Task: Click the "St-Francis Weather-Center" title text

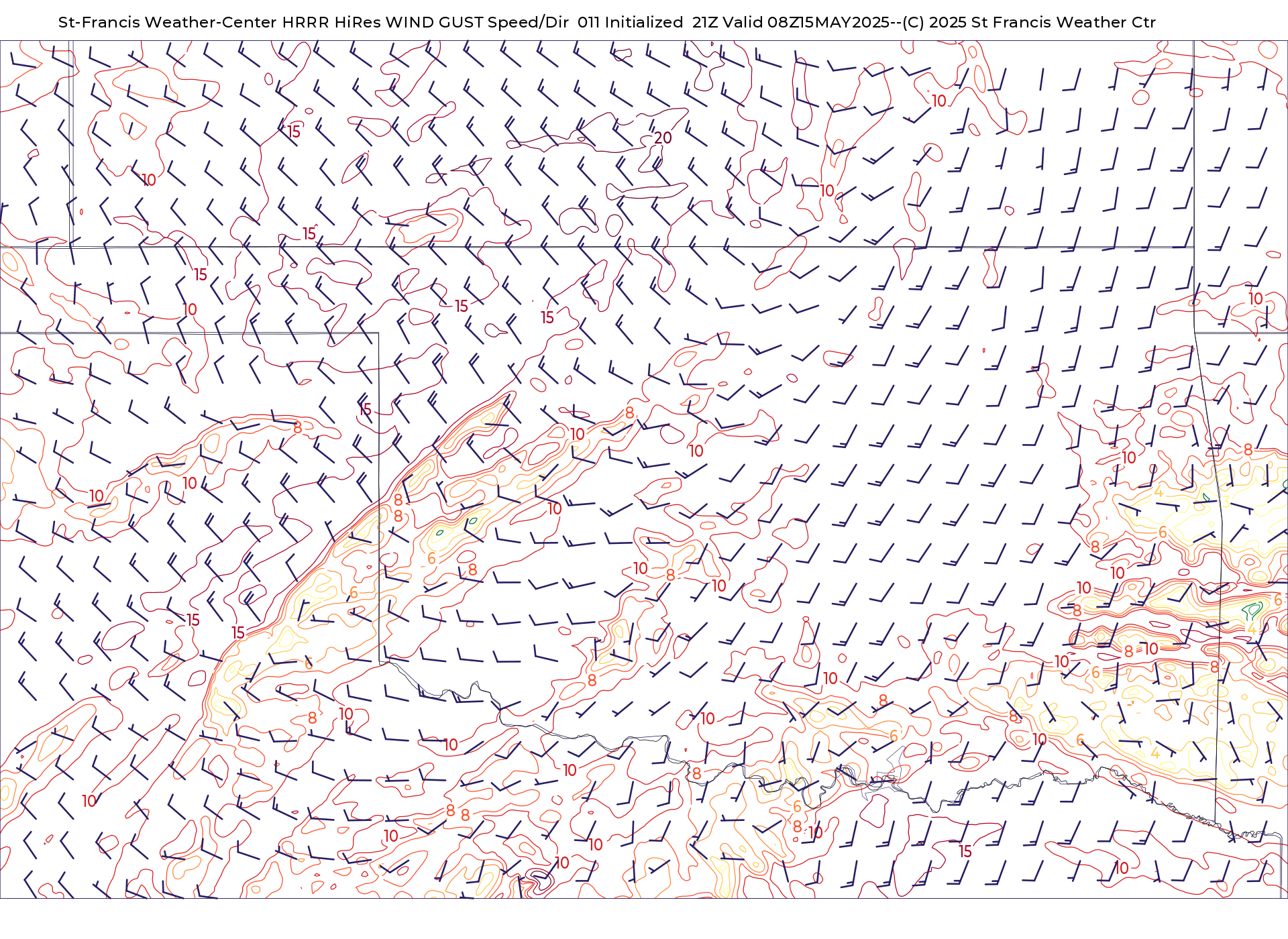Action: (x=167, y=22)
